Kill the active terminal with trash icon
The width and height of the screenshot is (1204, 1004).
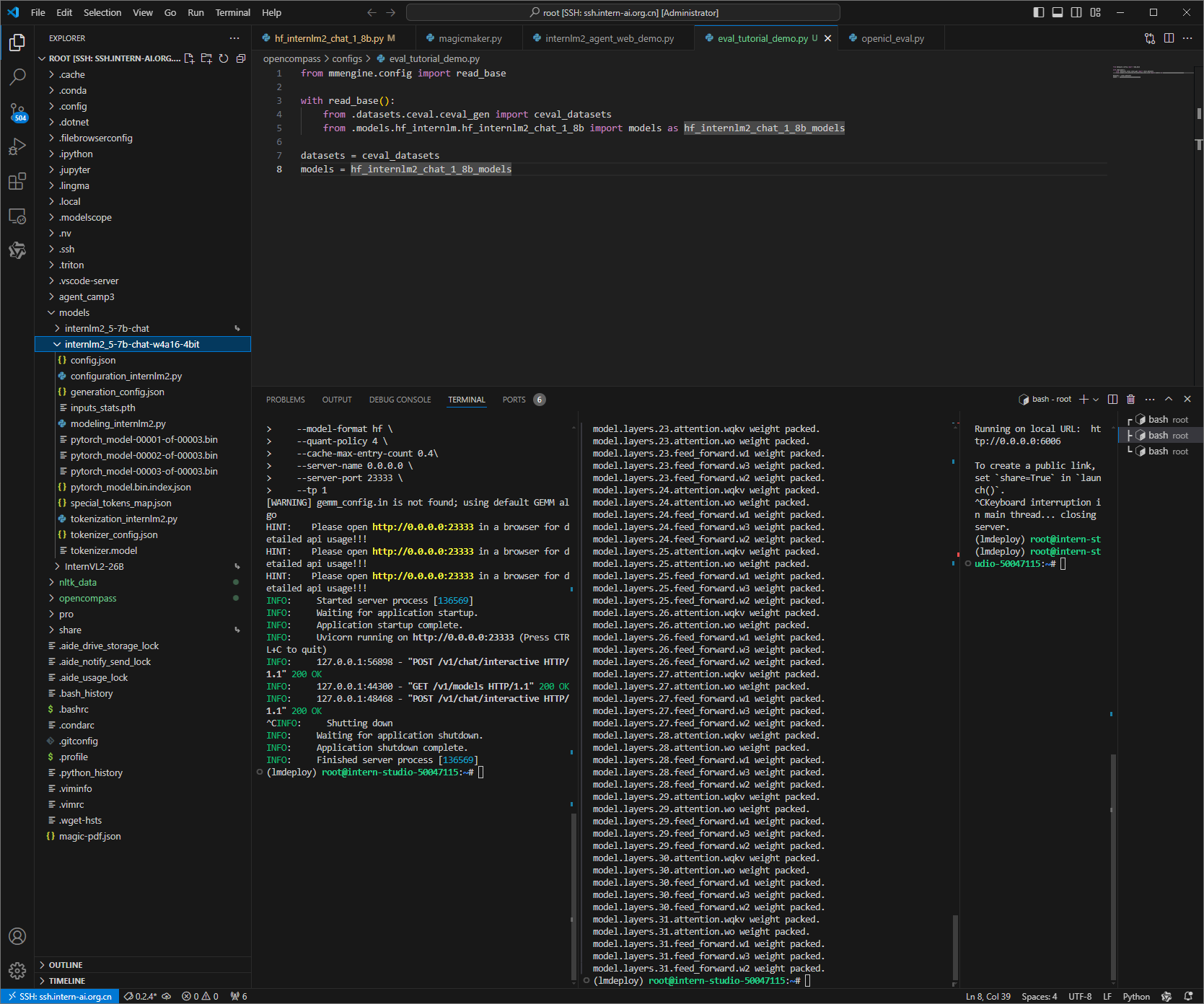pyautogui.click(x=1130, y=399)
